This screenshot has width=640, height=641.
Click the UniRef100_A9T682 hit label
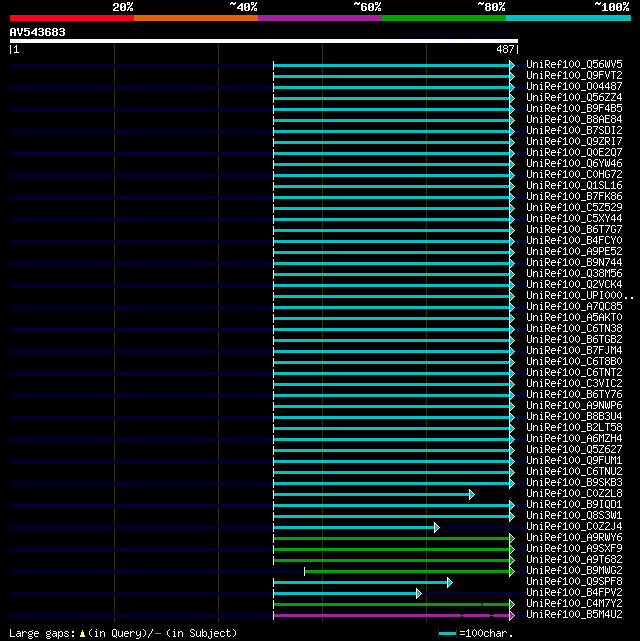(x=574, y=560)
